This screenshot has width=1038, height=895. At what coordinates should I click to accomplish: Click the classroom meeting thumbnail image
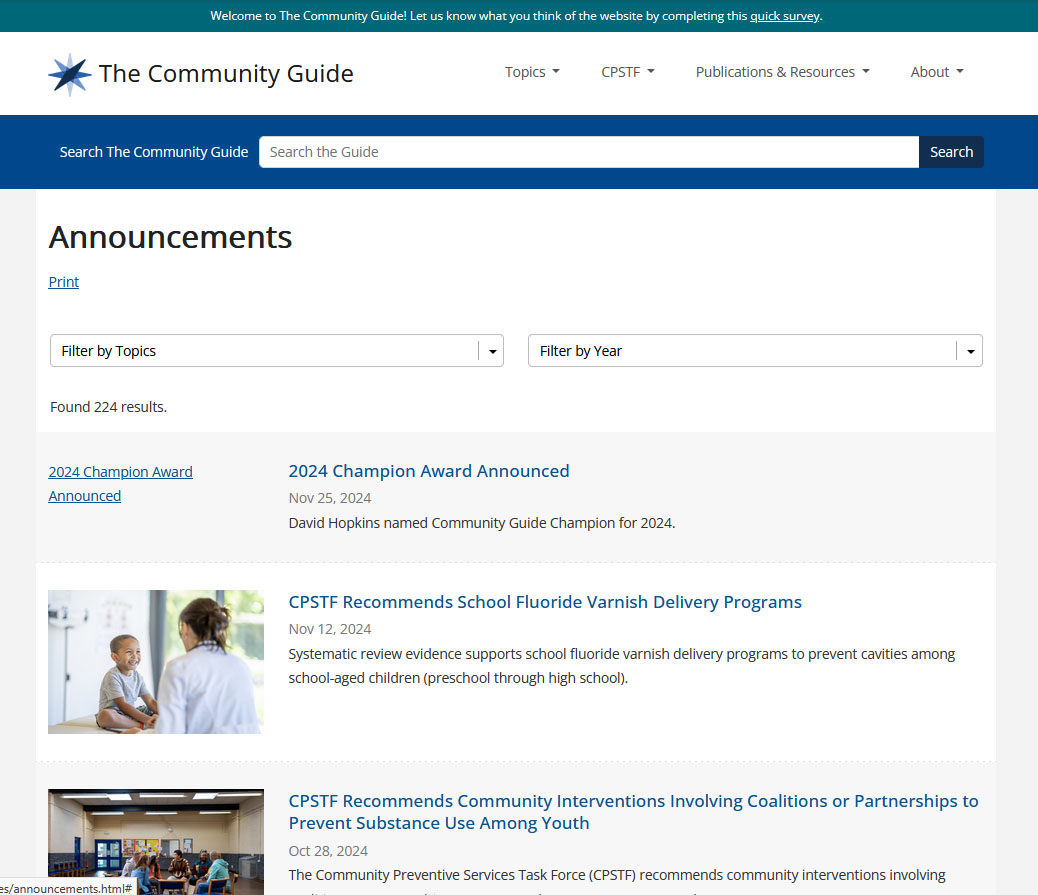(156, 841)
